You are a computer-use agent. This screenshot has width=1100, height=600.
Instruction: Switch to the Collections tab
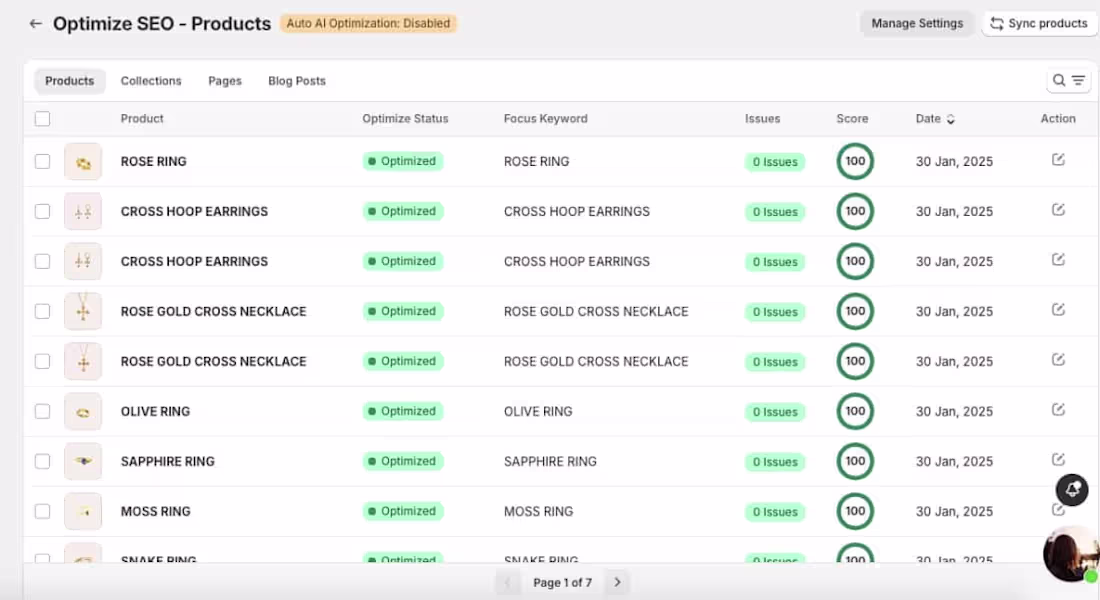[151, 81]
